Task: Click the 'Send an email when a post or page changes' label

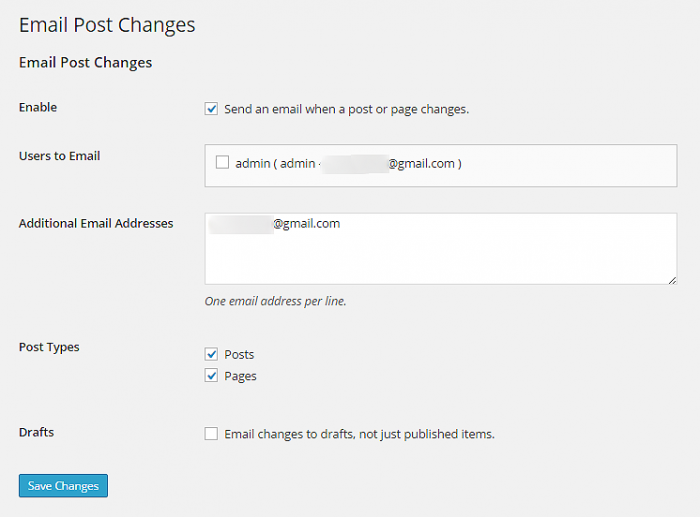Action: (x=346, y=109)
